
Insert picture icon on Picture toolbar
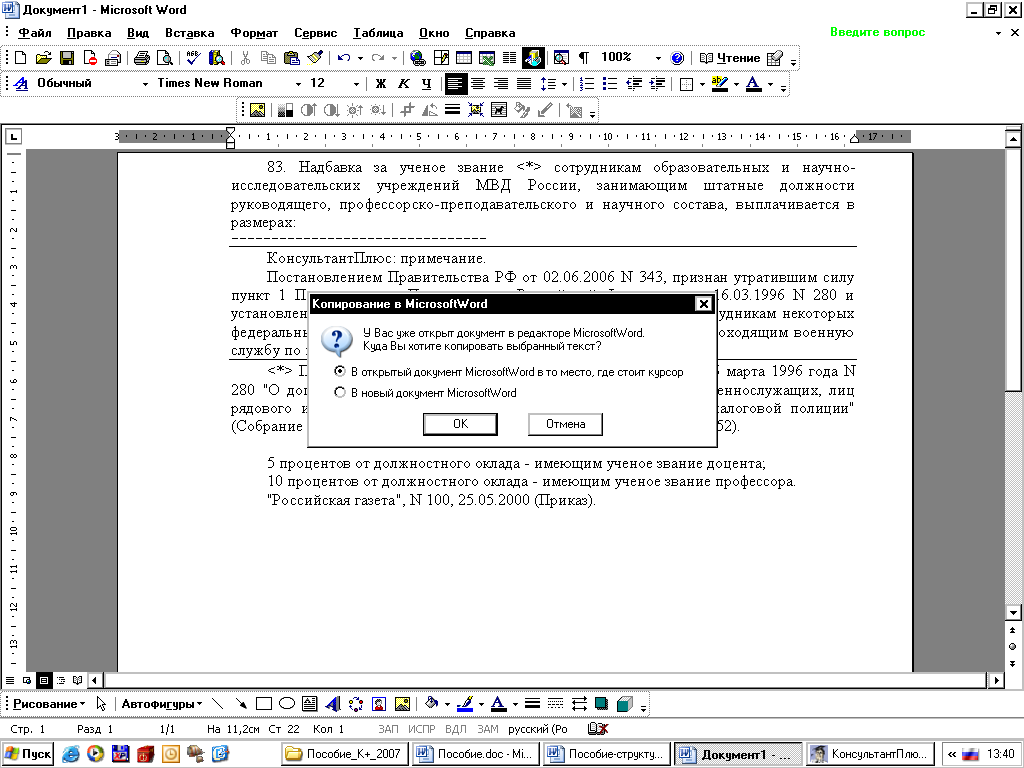(257, 110)
